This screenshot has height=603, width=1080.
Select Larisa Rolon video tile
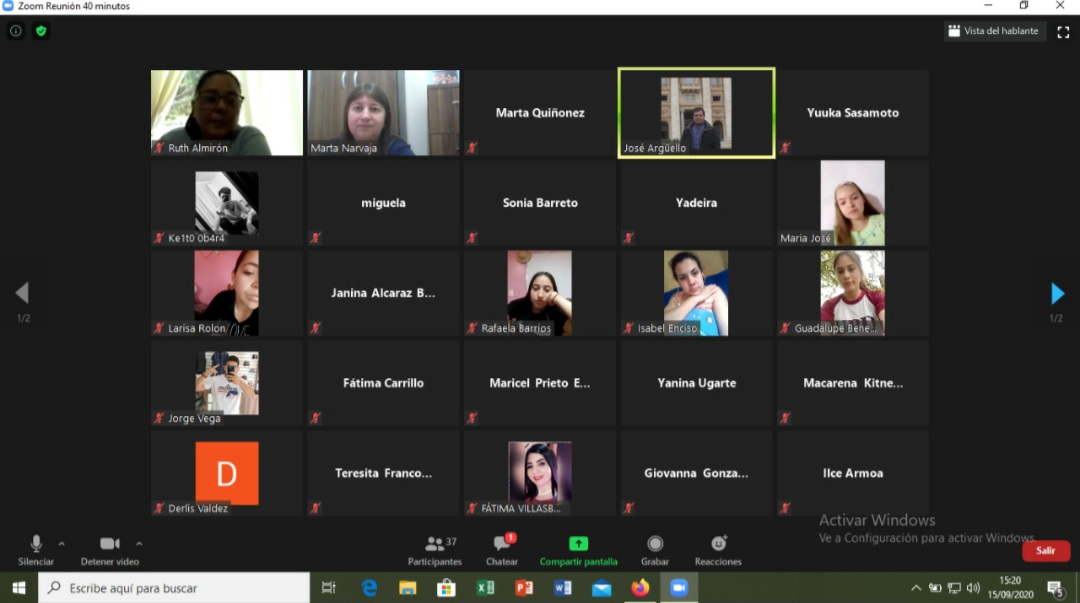point(227,294)
